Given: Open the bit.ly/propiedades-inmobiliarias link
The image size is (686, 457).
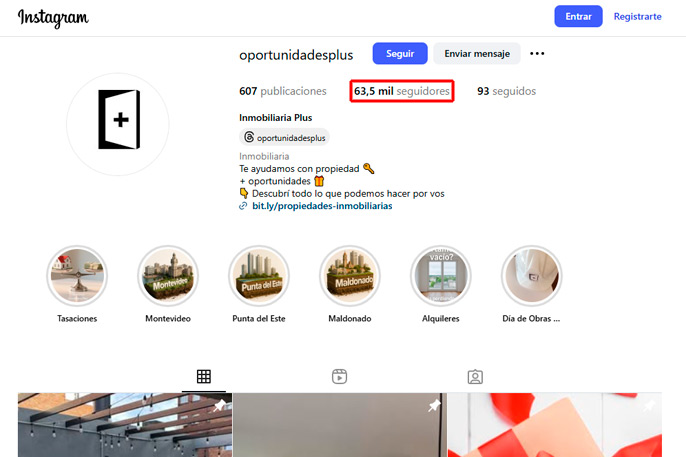Looking at the screenshot, I should tap(322, 206).
